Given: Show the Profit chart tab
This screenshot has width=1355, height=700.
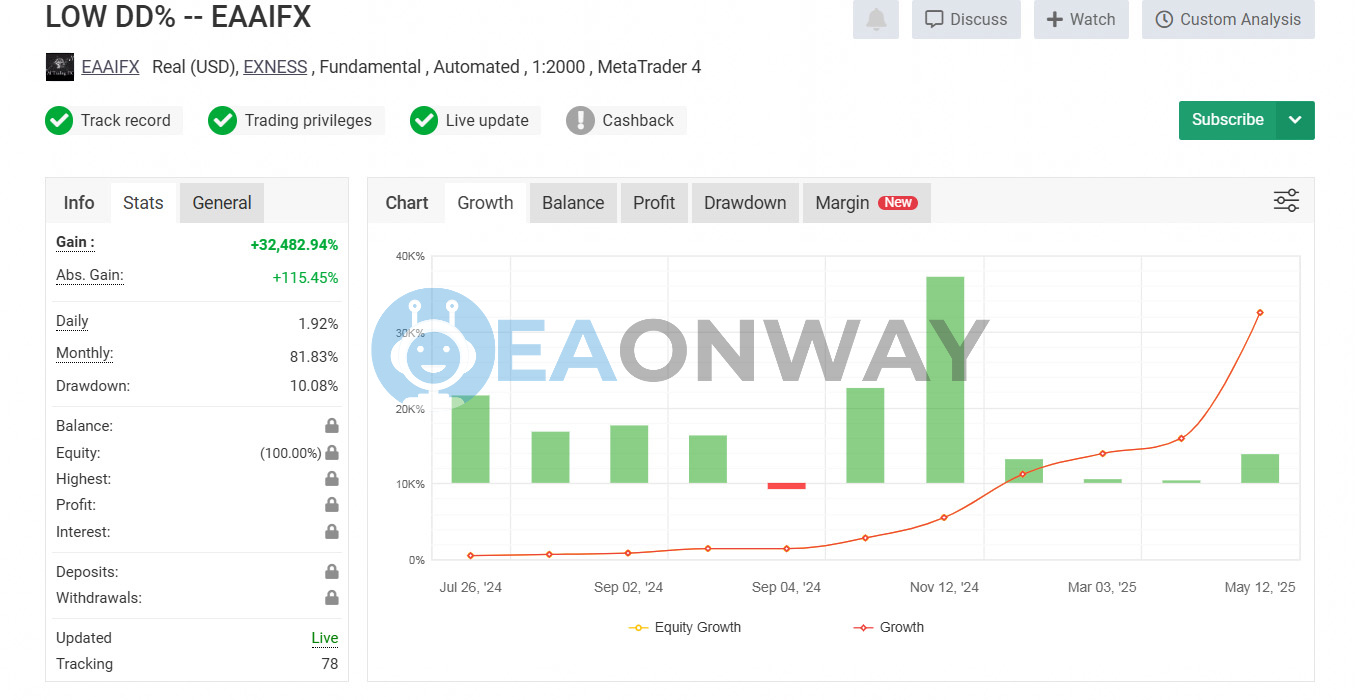Looking at the screenshot, I should point(654,203).
